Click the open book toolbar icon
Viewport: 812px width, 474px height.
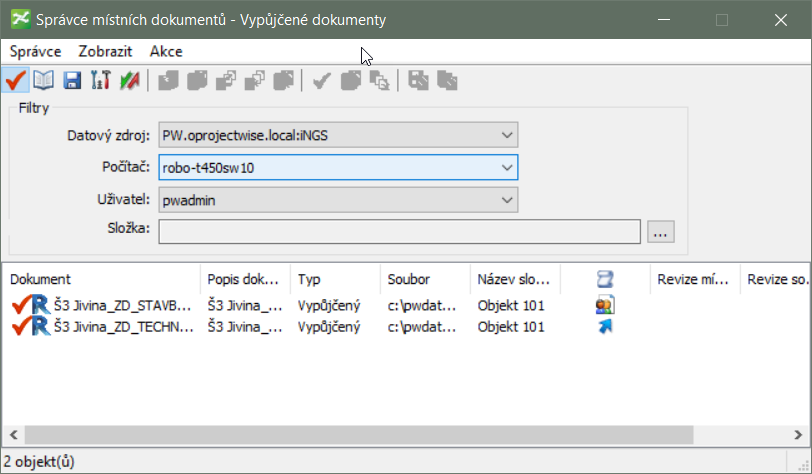pyautogui.click(x=43, y=81)
